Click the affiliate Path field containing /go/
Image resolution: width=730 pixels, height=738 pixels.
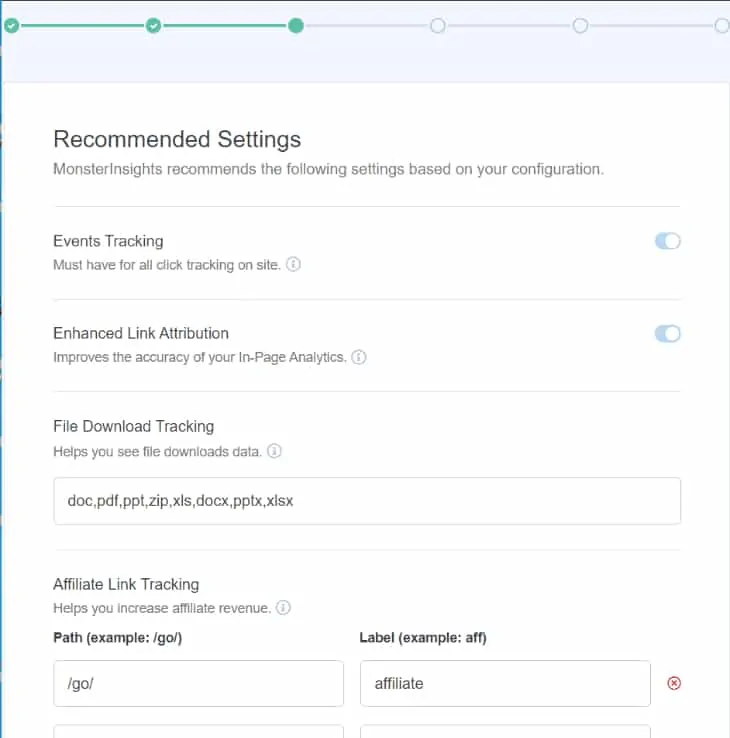point(198,684)
